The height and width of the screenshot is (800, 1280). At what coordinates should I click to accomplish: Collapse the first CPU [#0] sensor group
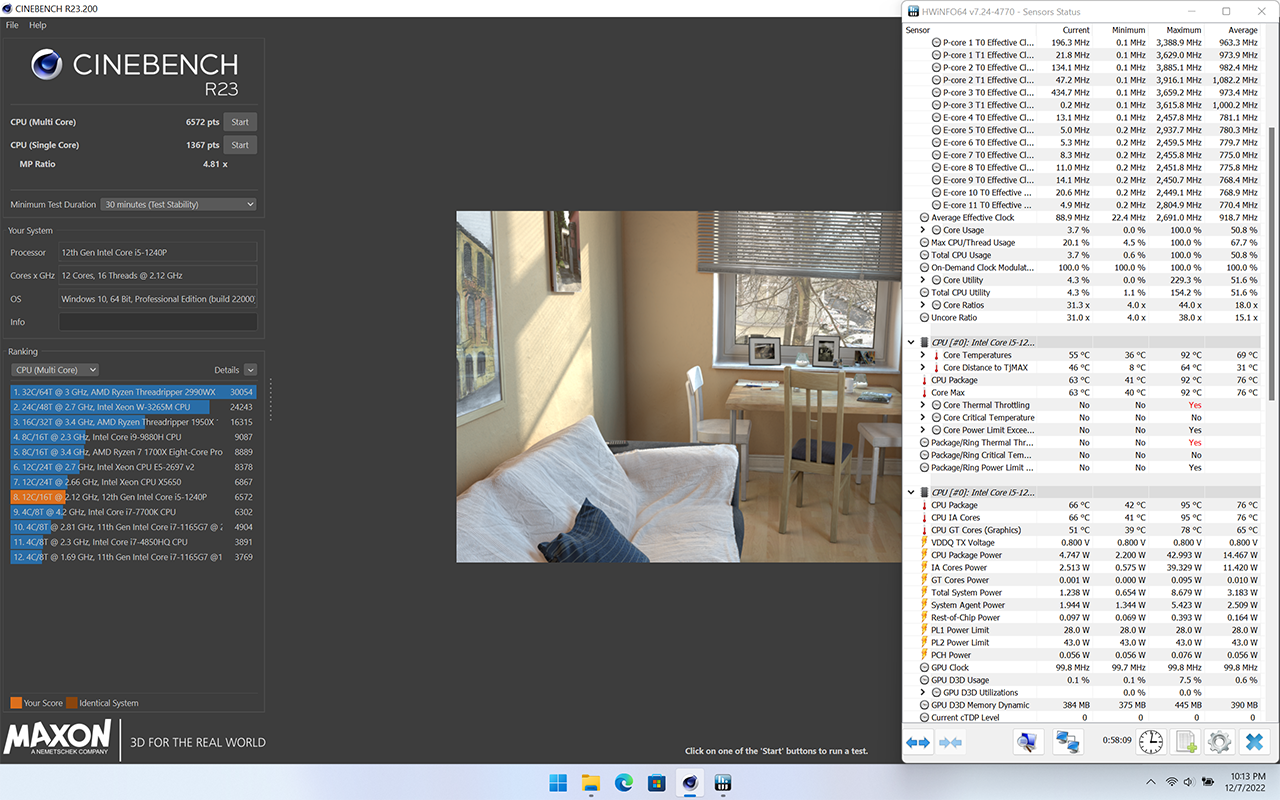pos(910,343)
